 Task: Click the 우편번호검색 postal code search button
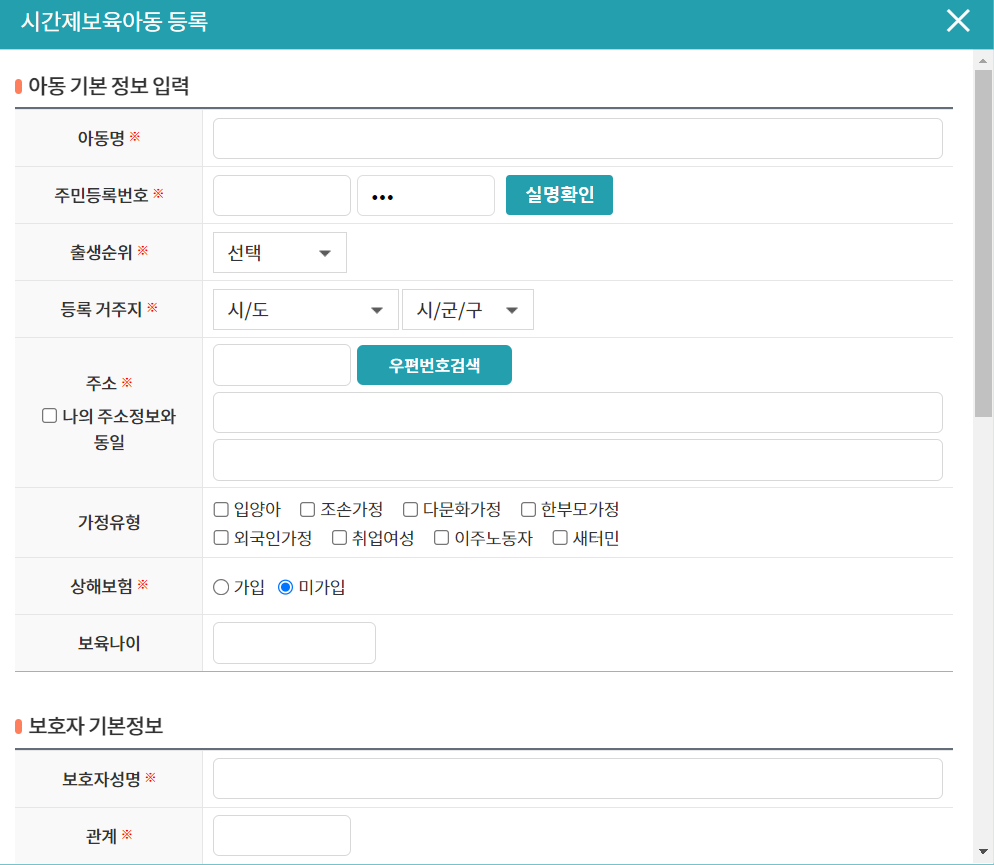434,365
